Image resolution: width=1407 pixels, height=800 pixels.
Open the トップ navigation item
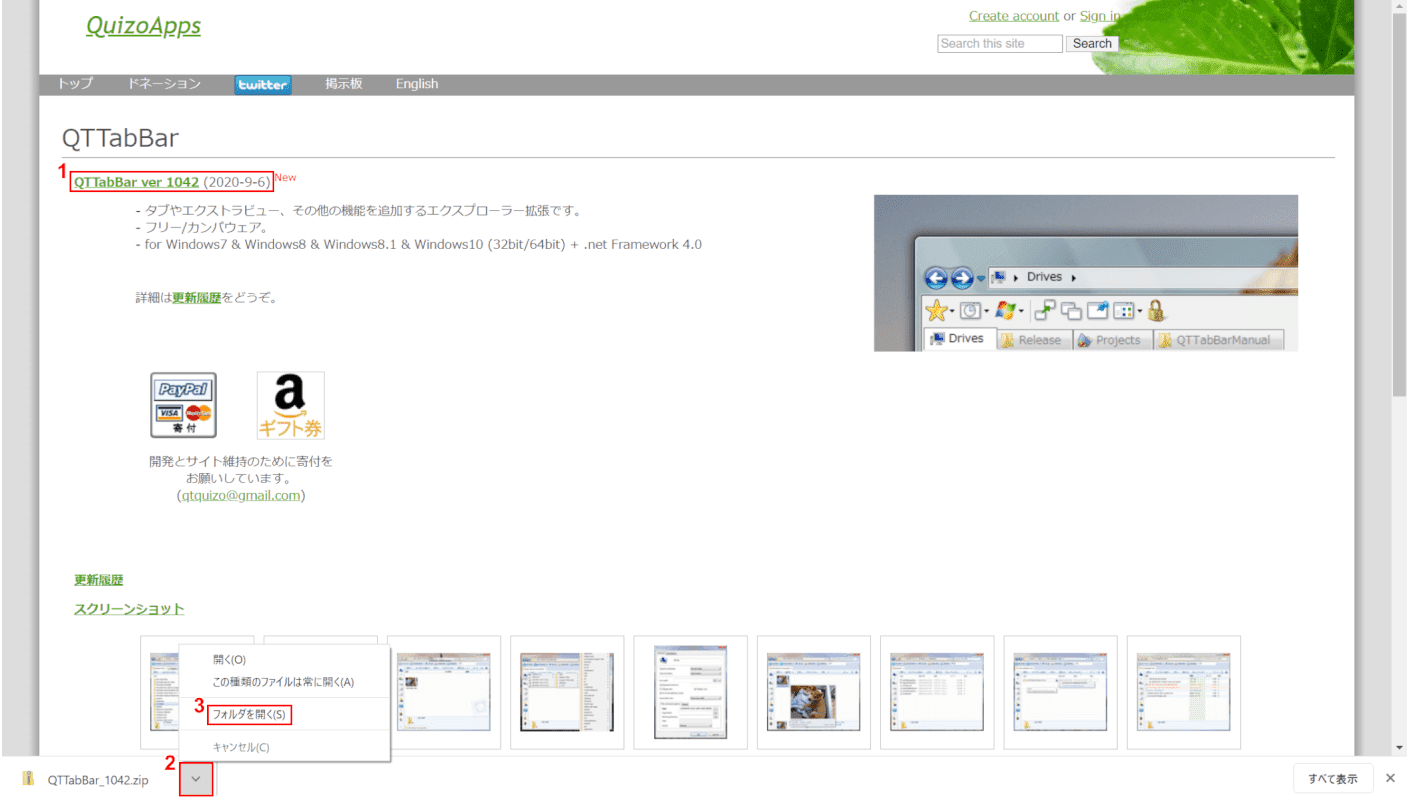(x=75, y=84)
